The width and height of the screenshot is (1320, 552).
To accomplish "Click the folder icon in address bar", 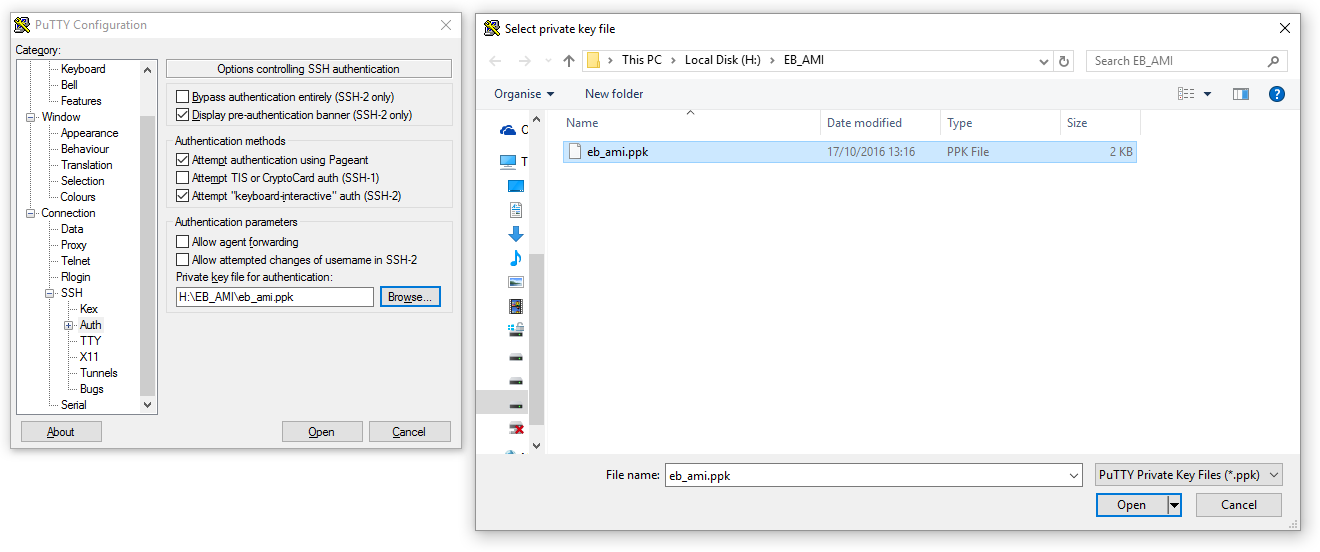I will (x=593, y=61).
